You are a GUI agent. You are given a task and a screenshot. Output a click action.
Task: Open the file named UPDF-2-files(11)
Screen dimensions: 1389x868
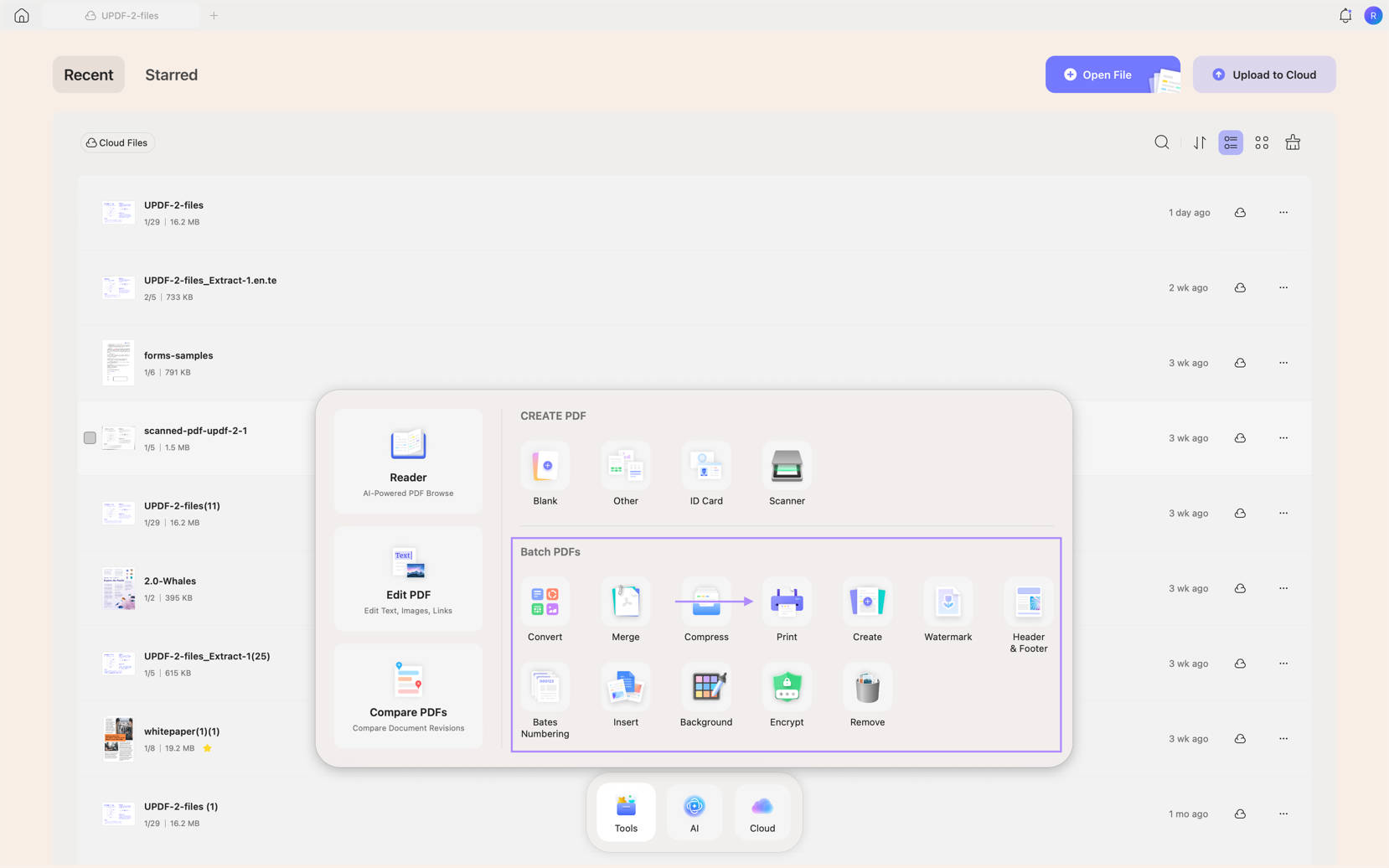point(182,505)
